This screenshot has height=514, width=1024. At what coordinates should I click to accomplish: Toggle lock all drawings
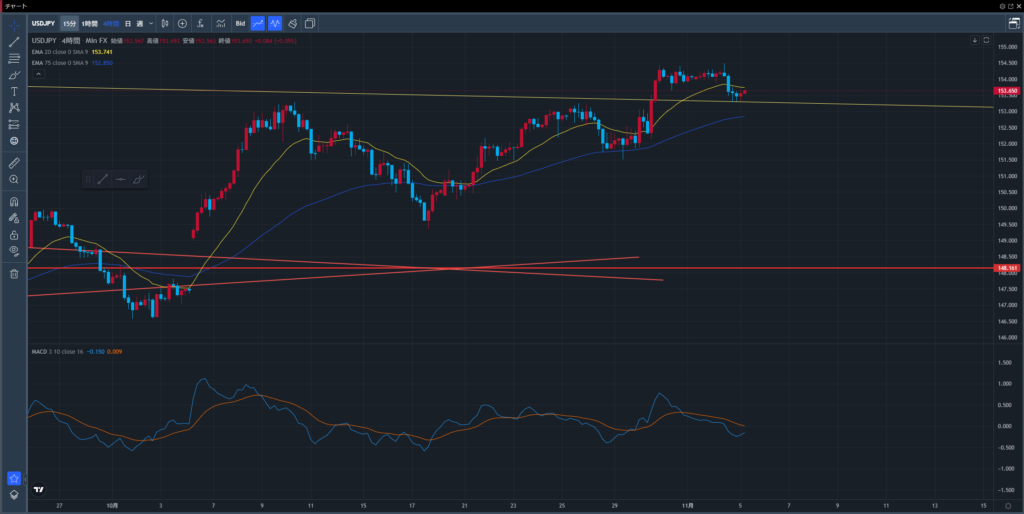click(x=14, y=234)
